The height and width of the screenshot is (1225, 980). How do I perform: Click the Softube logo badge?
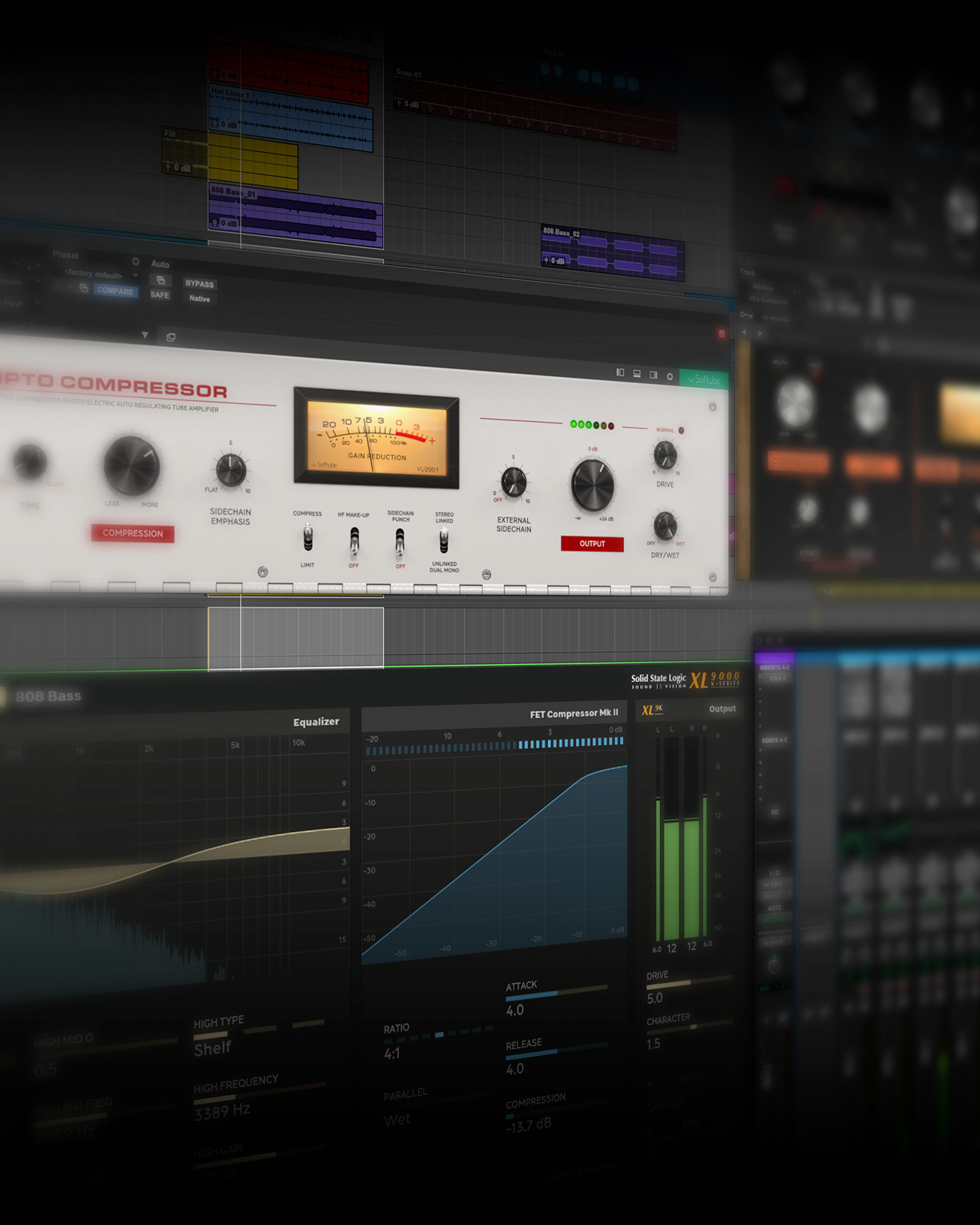tap(703, 379)
